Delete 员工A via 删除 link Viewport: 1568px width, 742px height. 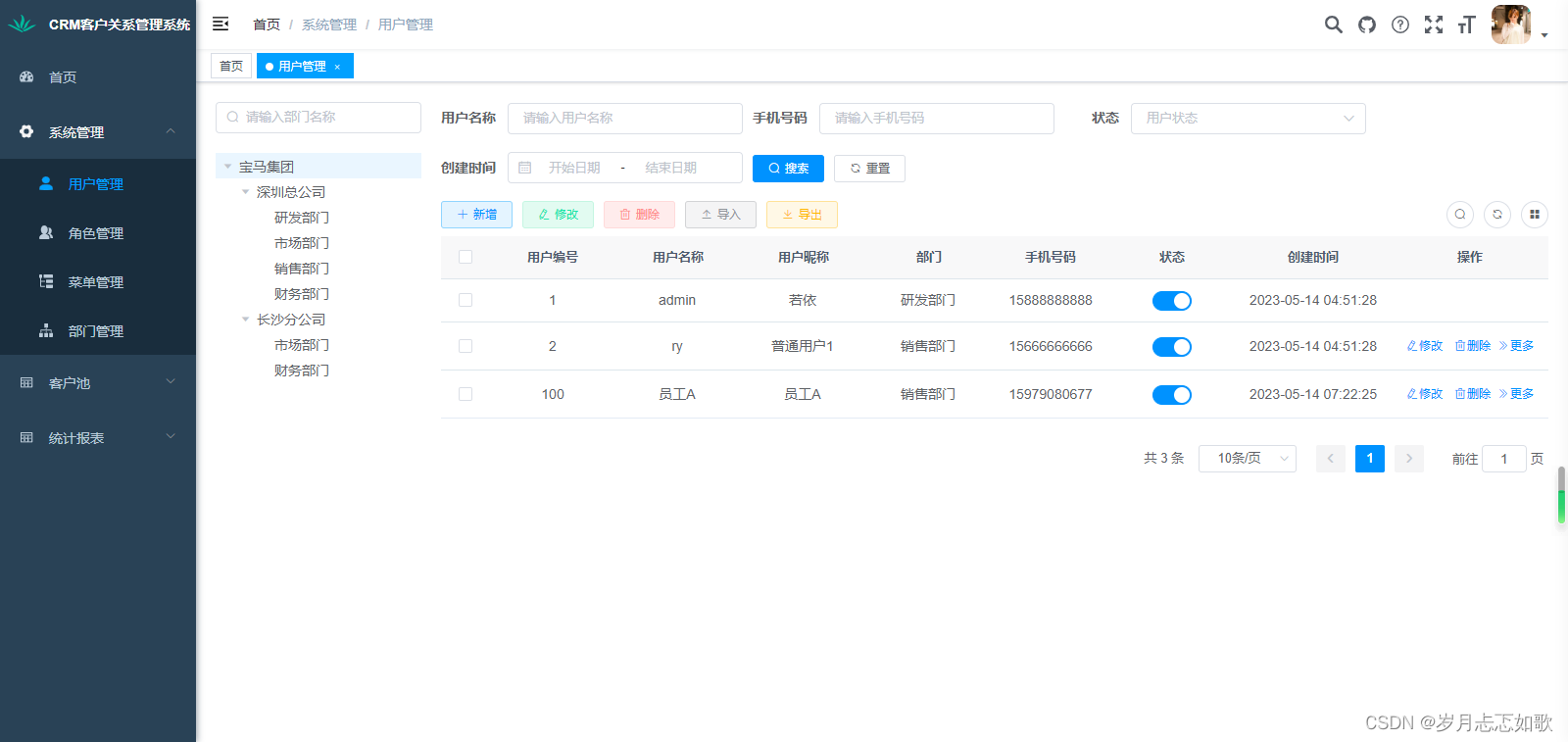(x=1473, y=394)
